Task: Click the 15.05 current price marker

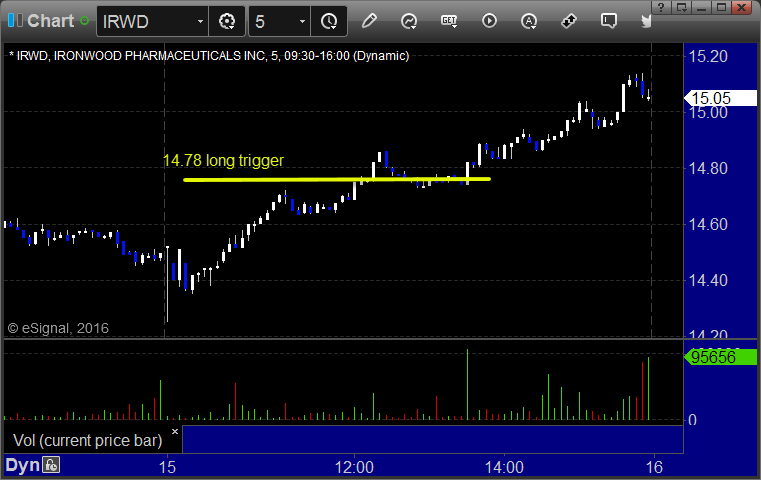Action: click(720, 98)
